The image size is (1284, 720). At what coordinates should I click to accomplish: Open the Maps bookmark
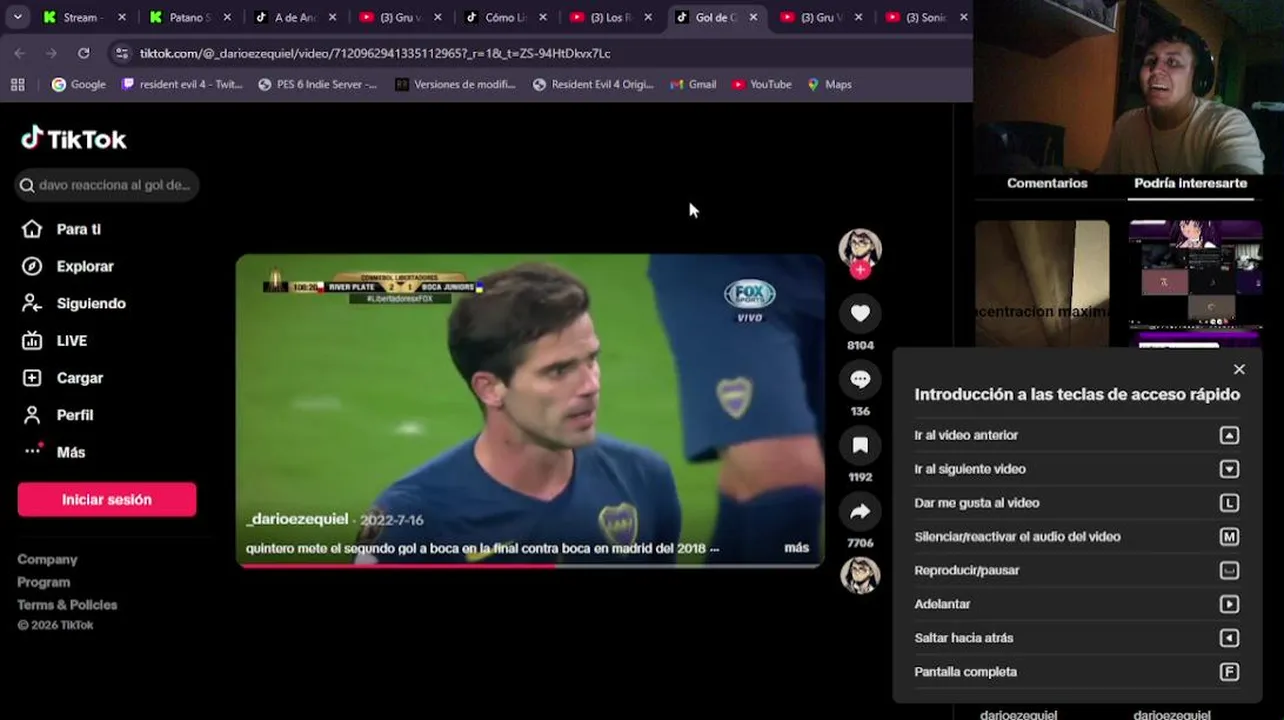[x=829, y=84]
